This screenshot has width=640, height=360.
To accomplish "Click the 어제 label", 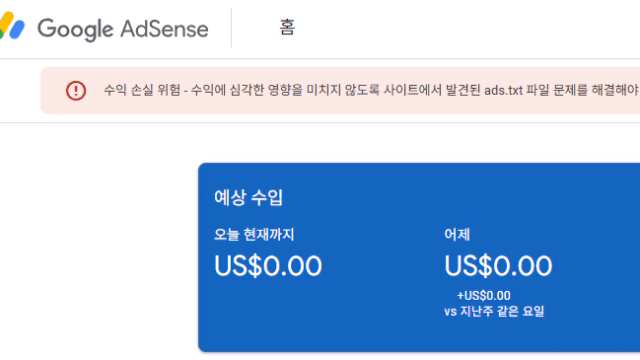I will (x=457, y=235).
